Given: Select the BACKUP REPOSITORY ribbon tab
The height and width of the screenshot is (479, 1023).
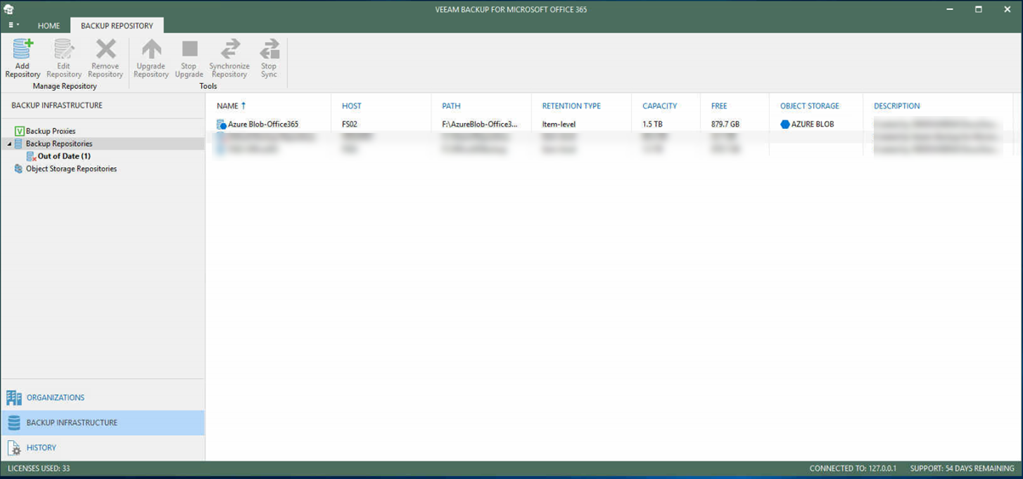Looking at the screenshot, I should coord(117,25).
